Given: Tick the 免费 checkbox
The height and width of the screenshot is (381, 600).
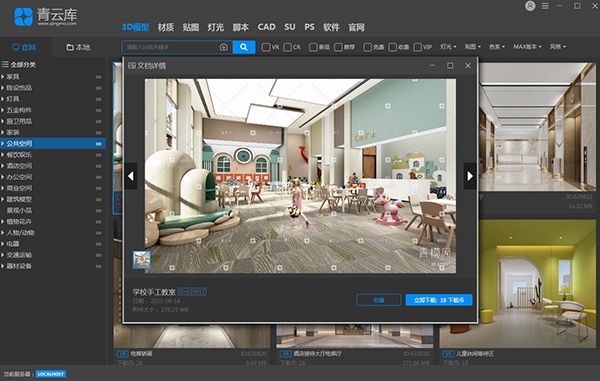Looking at the screenshot, I should [367, 47].
